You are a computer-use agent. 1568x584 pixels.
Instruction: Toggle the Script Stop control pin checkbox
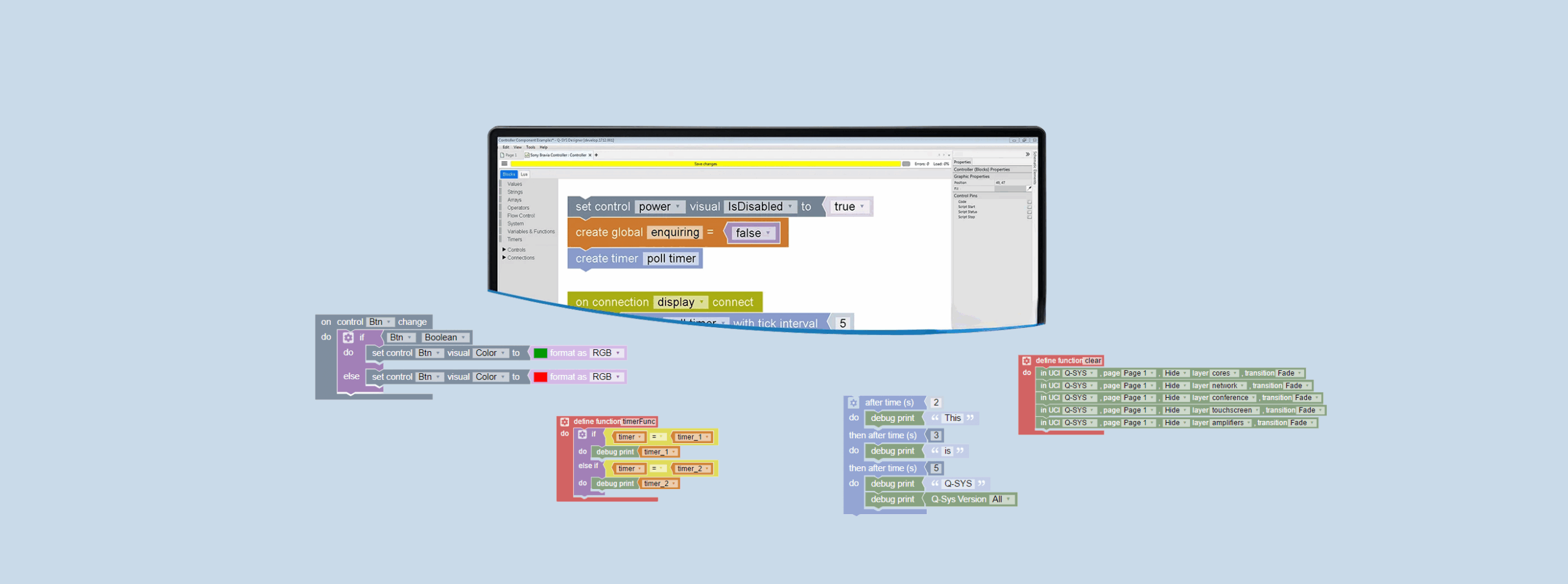1029,216
